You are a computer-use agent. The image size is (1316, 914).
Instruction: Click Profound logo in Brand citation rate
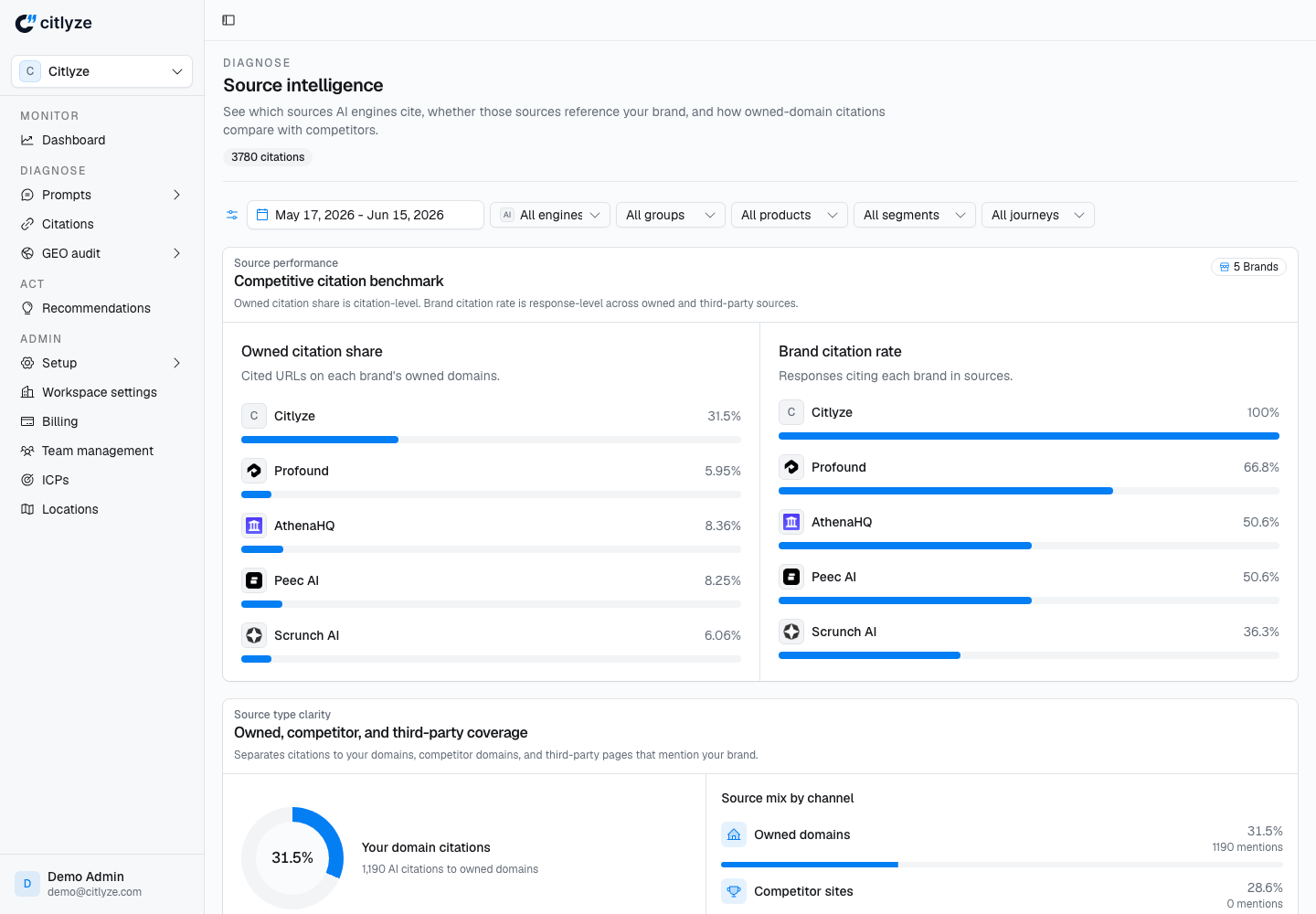click(791, 467)
